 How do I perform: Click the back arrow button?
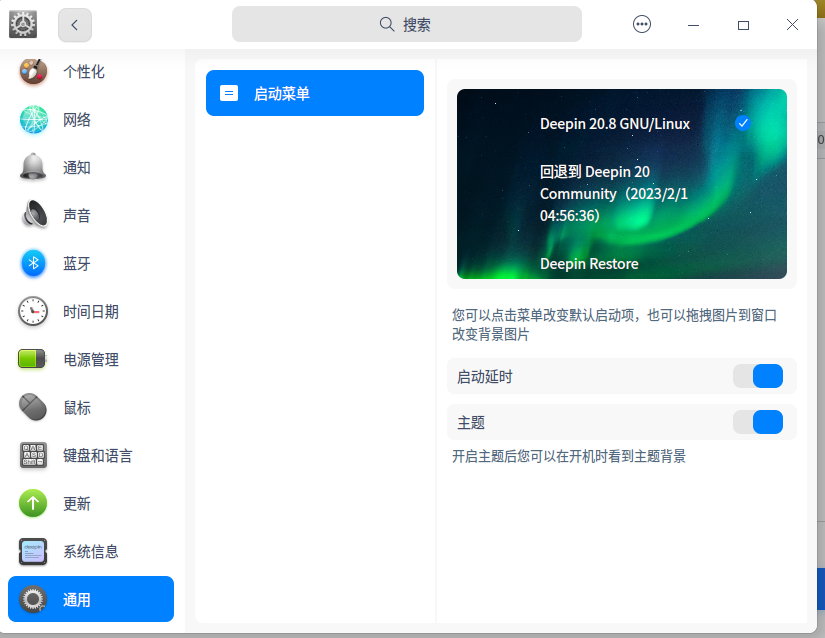(x=74, y=23)
